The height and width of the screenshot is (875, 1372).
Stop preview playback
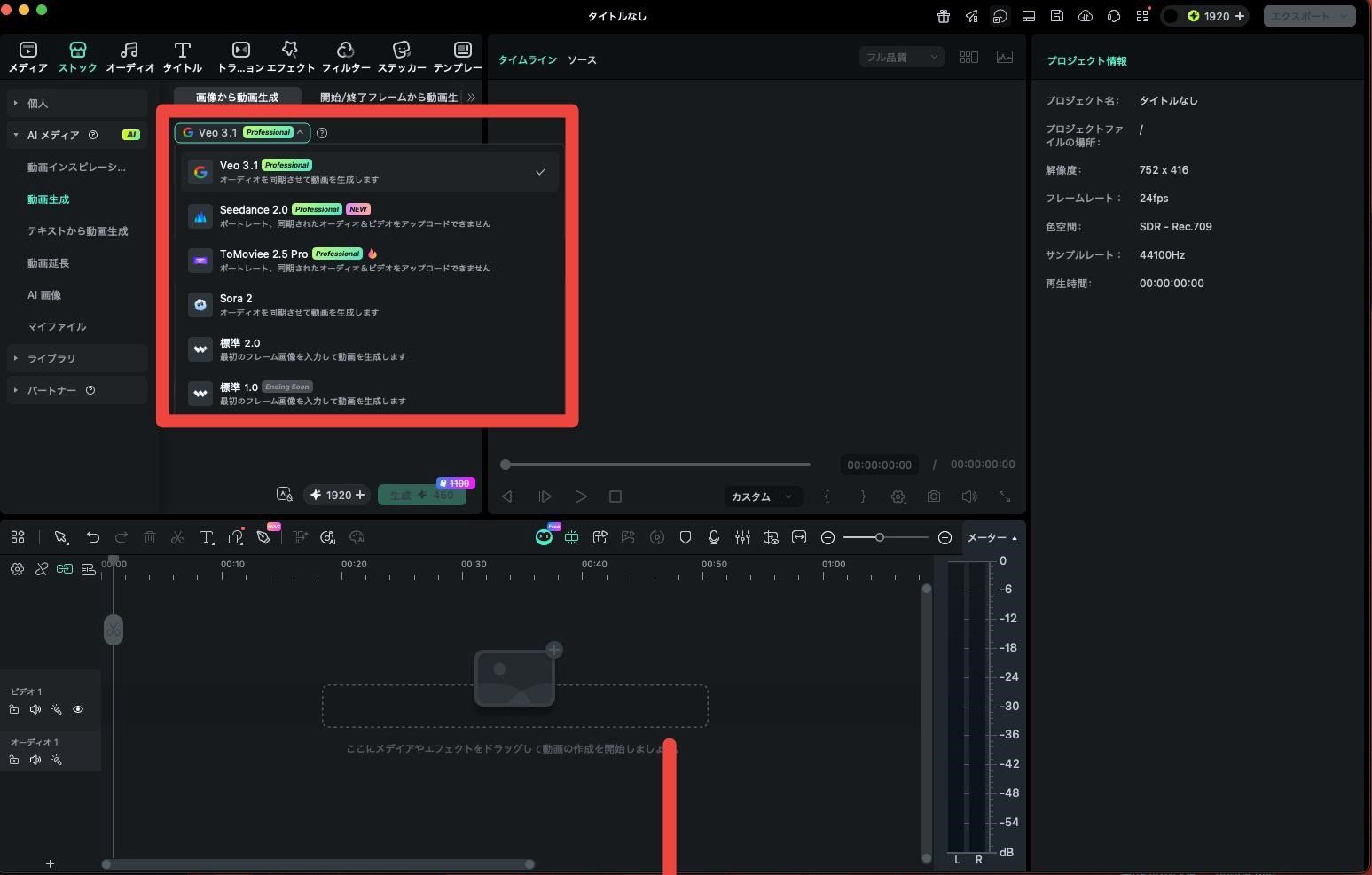pyautogui.click(x=615, y=496)
